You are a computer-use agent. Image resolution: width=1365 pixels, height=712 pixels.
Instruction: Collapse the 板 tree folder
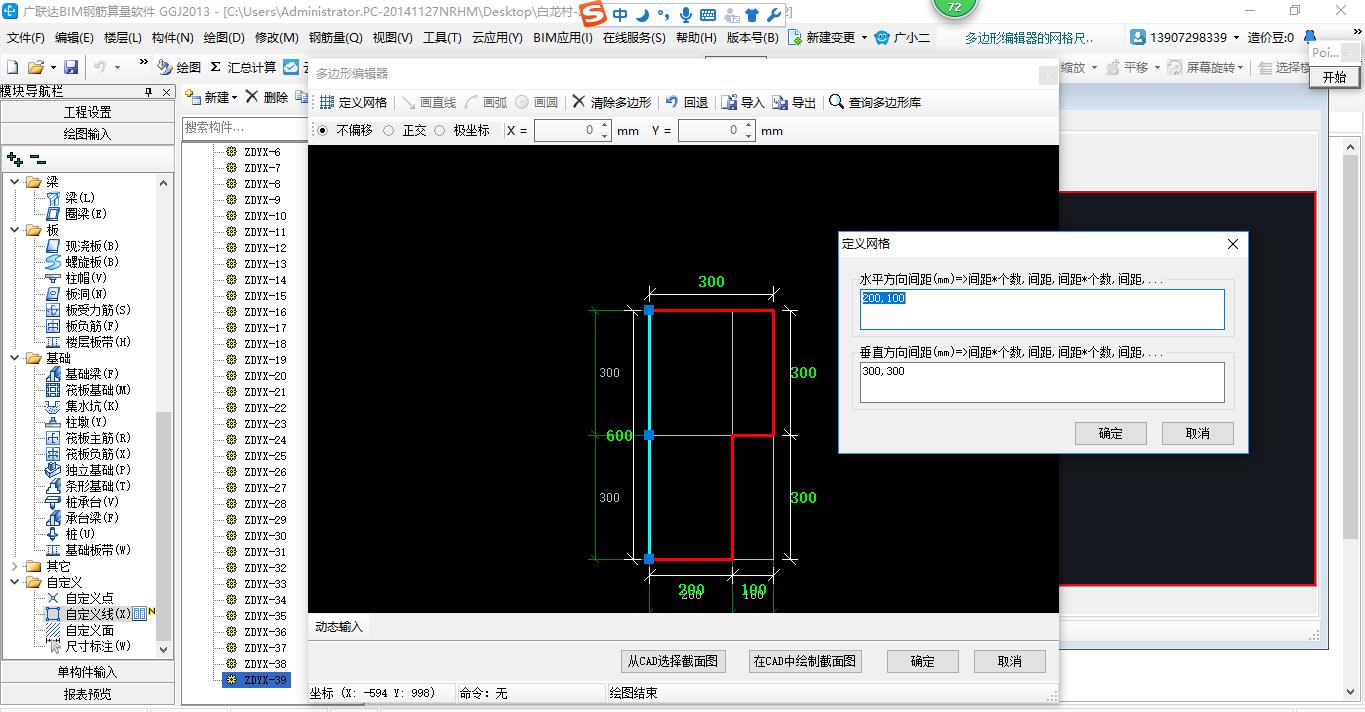click(x=15, y=230)
